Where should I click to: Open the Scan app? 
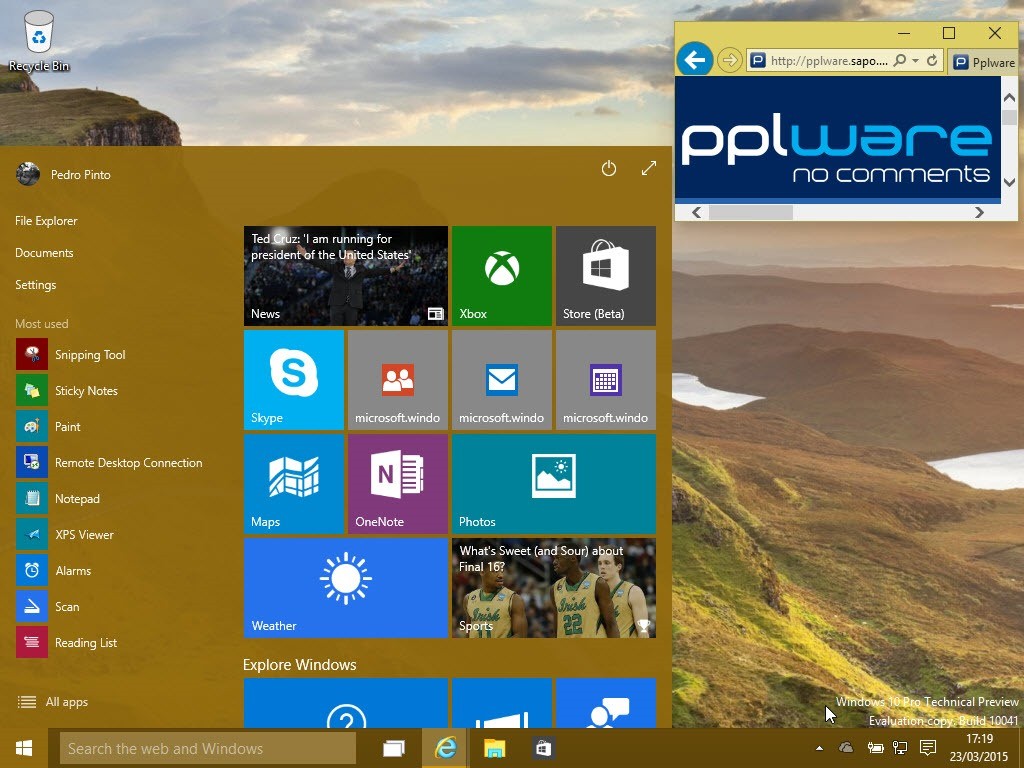coord(48,606)
